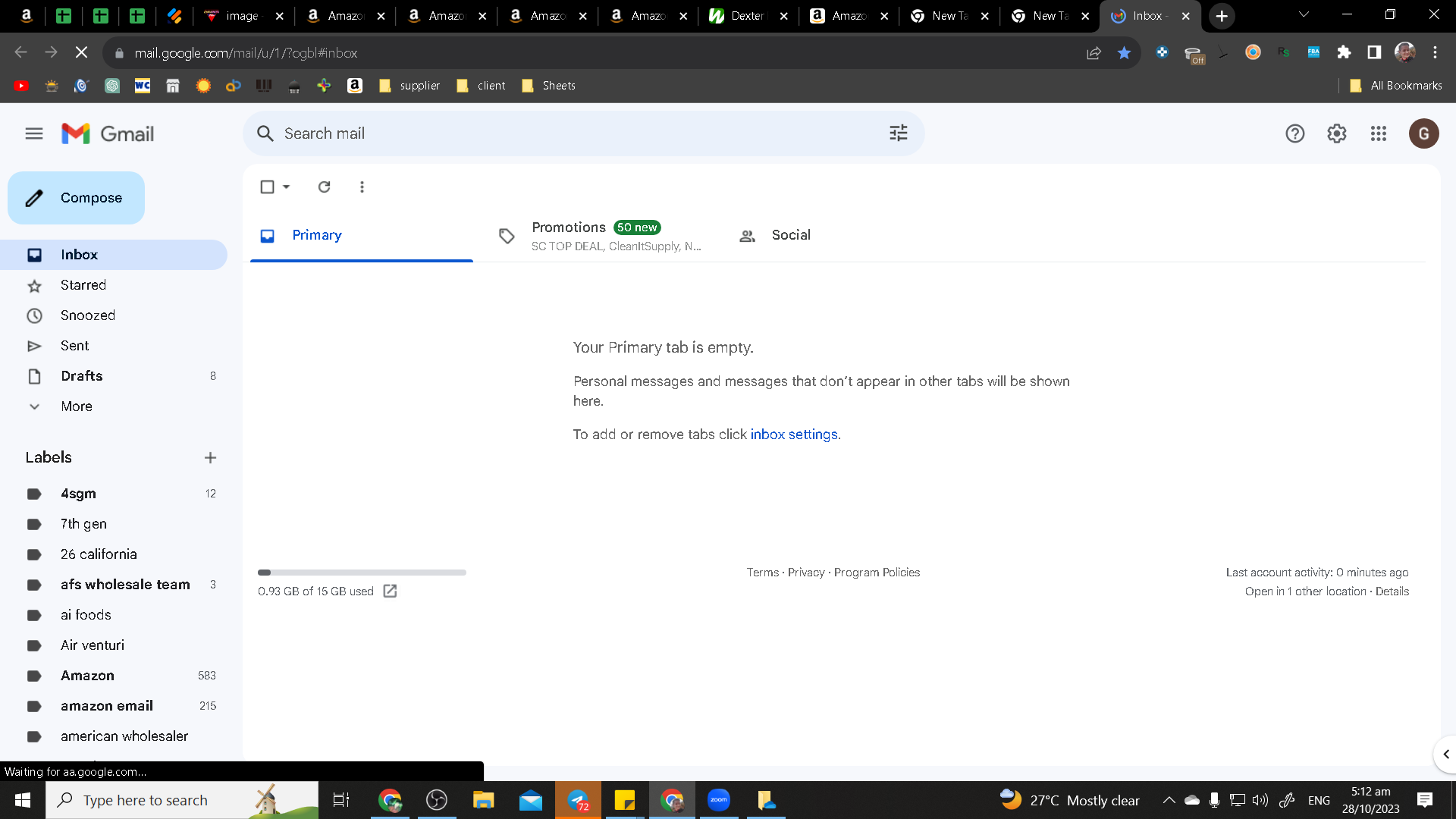This screenshot has height=819, width=1456.
Task: Click in the Search mail field
Action: click(582, 133)
